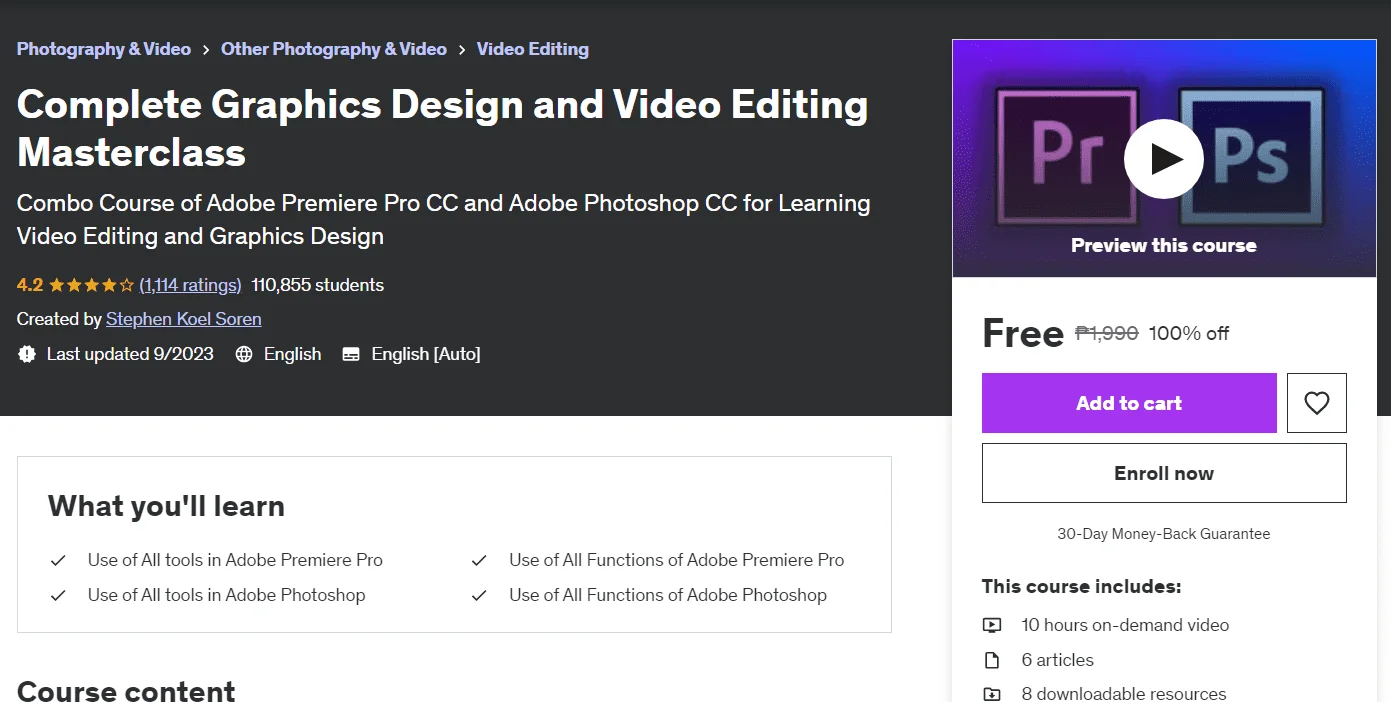Click checkmark beside All Functions of Photoshop

pos(479,595)
